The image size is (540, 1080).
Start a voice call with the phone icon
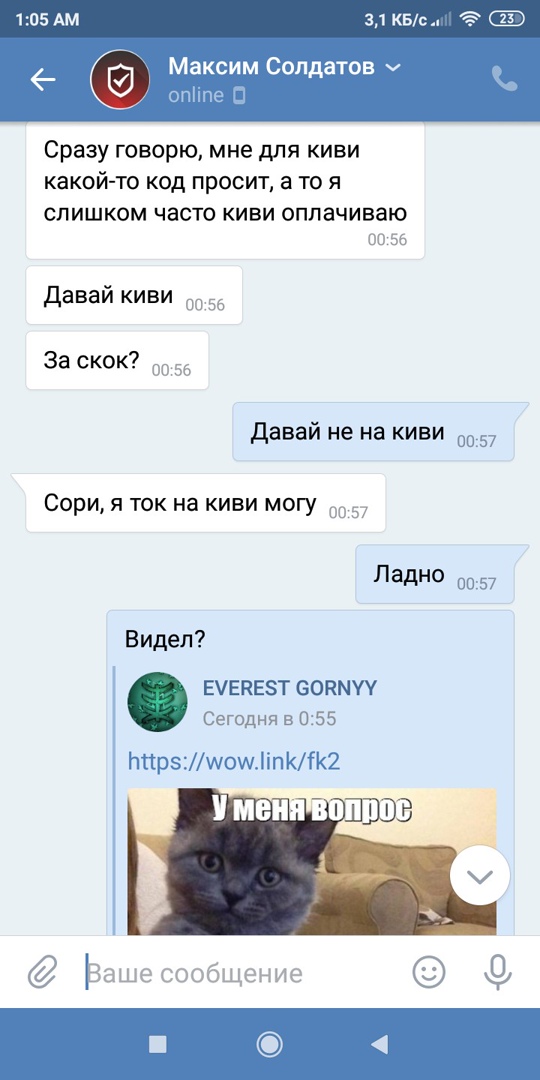tap(504, 79)
